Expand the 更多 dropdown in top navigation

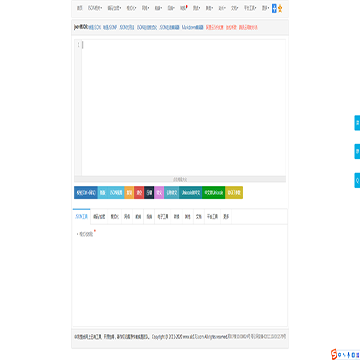click(x=265, y=8)
